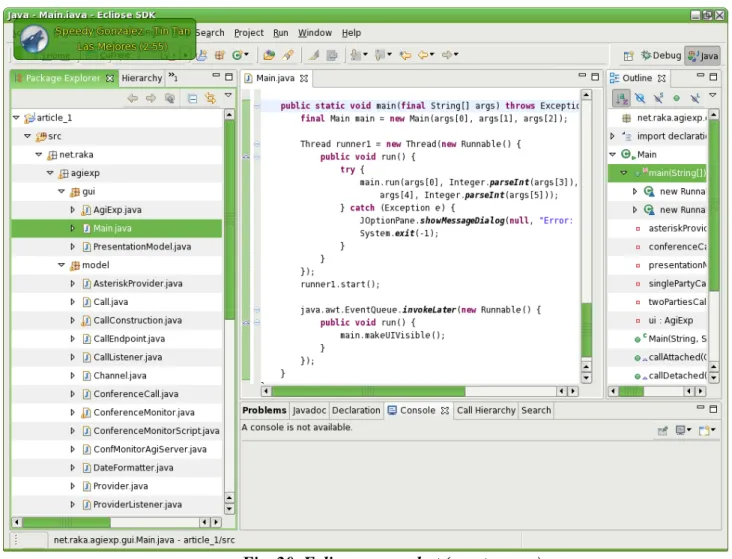Switch to the Debug perspective

click(x=661, y=56)
